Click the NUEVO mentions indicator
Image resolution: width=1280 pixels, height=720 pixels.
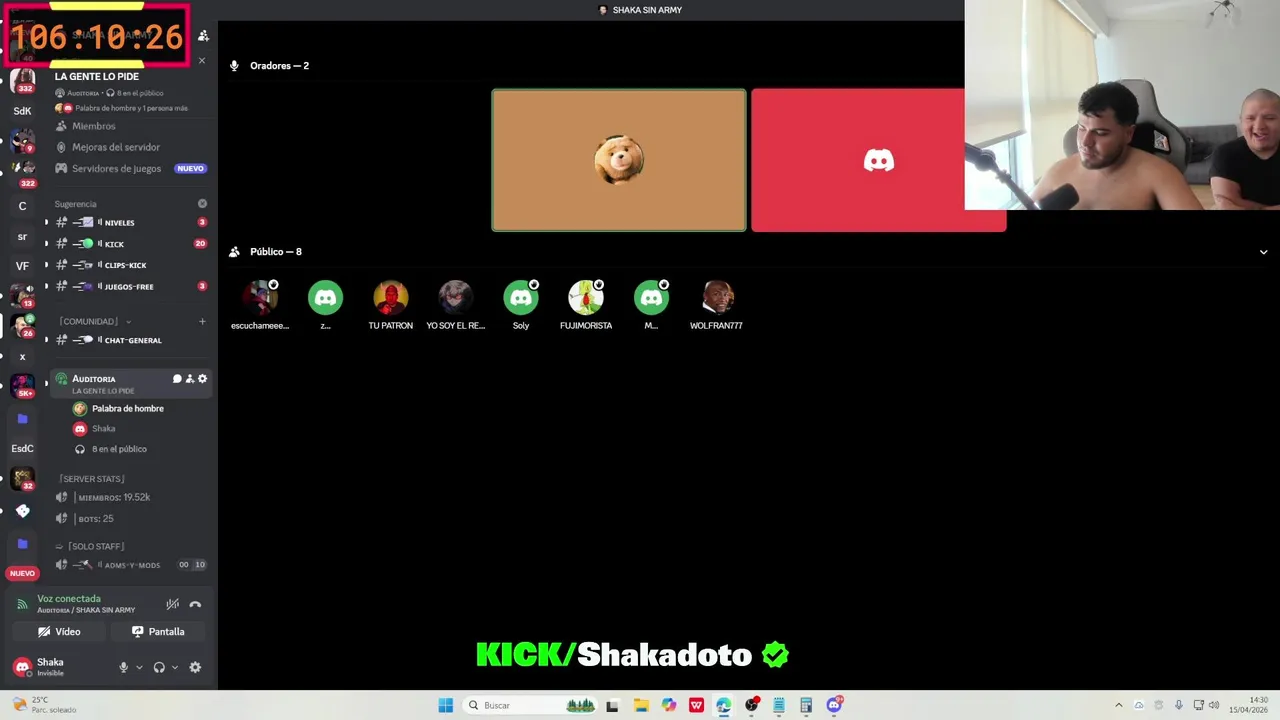22,573
